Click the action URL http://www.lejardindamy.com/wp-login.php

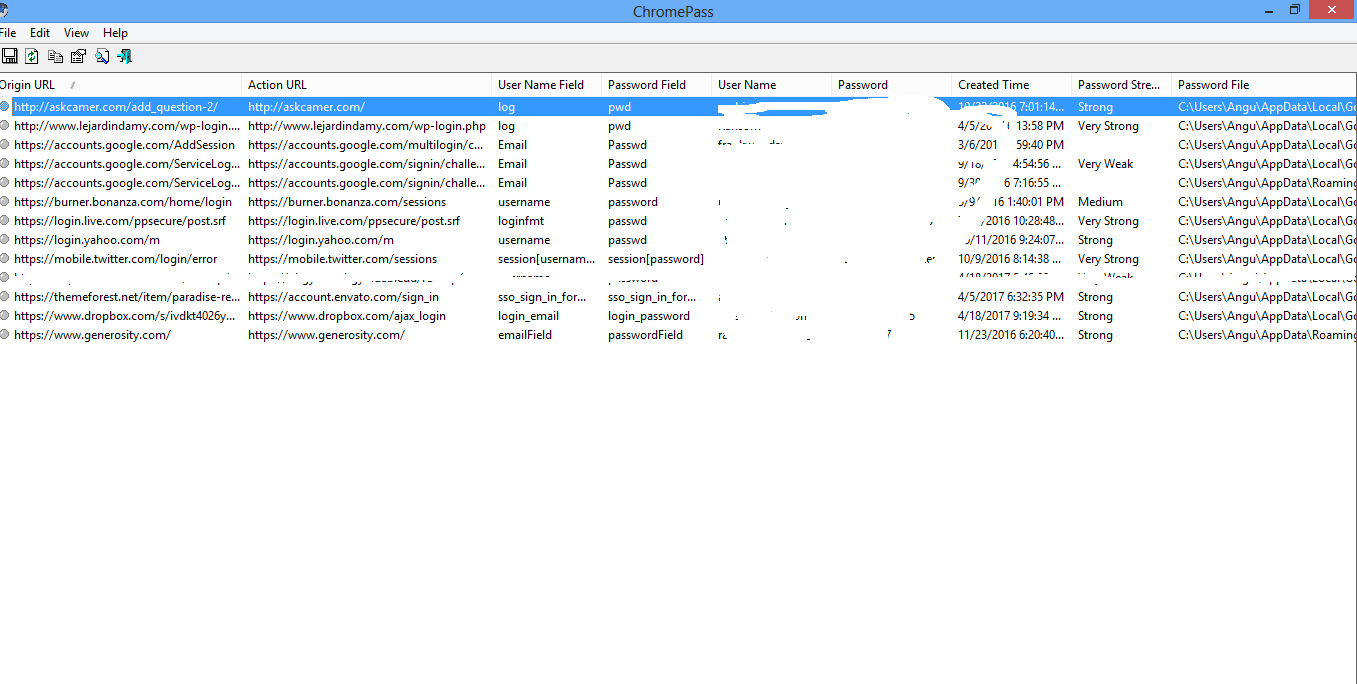(x=367, y=126)
